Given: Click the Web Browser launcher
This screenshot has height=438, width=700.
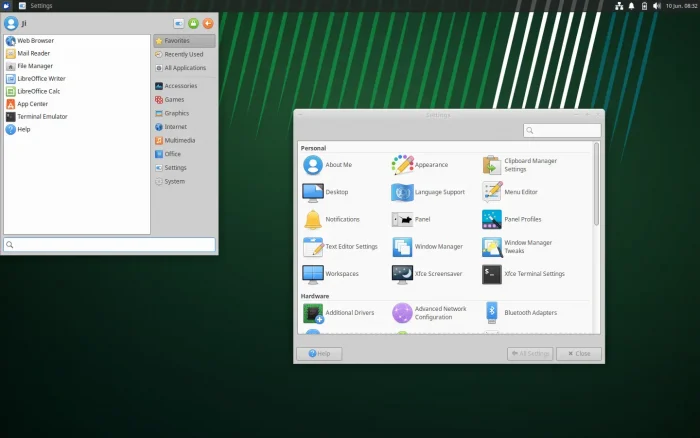Looking at the screenshot, I should coord(36,41).
